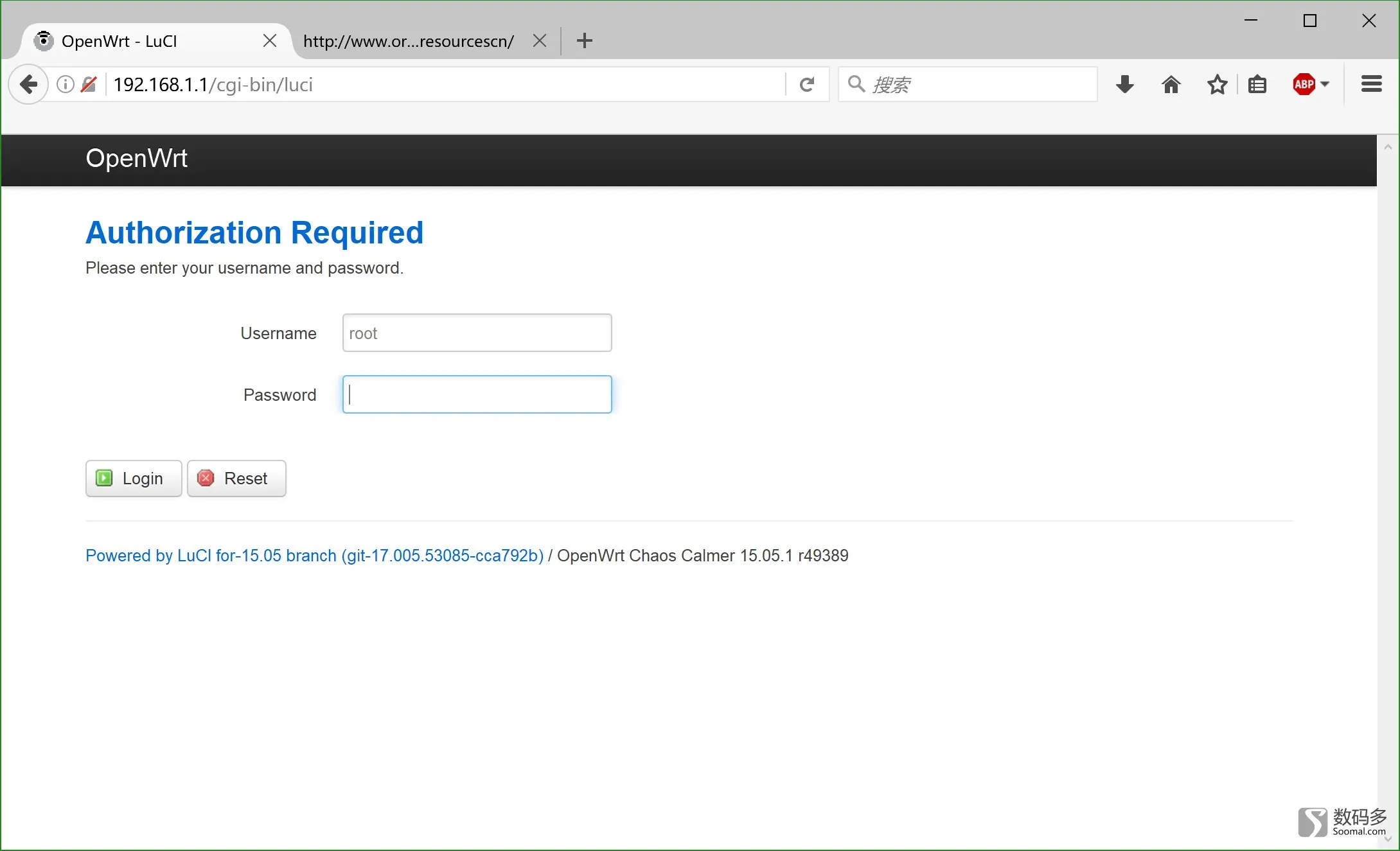Click the OpenWrt Chaos Calmer 15.05.1 r49389 text
1400x851 pixels.
703,556
